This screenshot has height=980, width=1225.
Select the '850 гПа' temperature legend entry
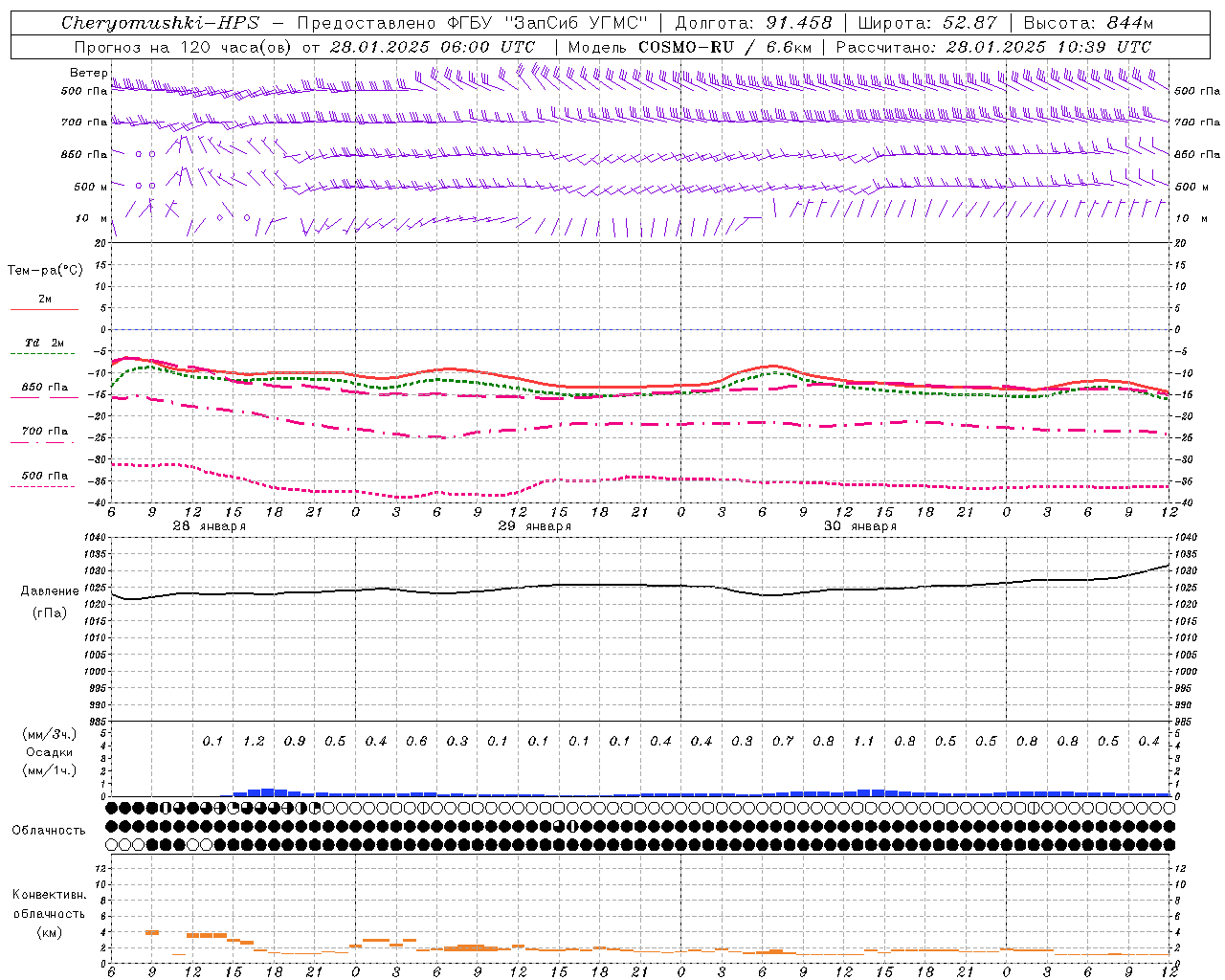(45, 388)
